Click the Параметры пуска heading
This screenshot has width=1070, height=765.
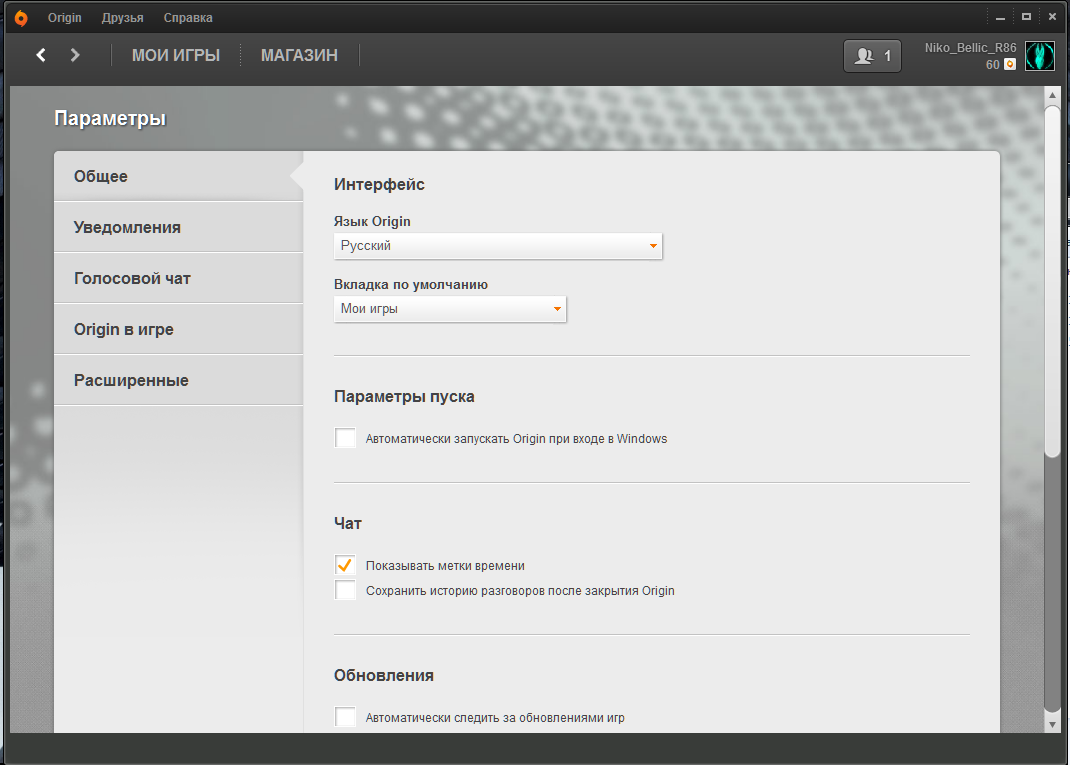[404, 397]
